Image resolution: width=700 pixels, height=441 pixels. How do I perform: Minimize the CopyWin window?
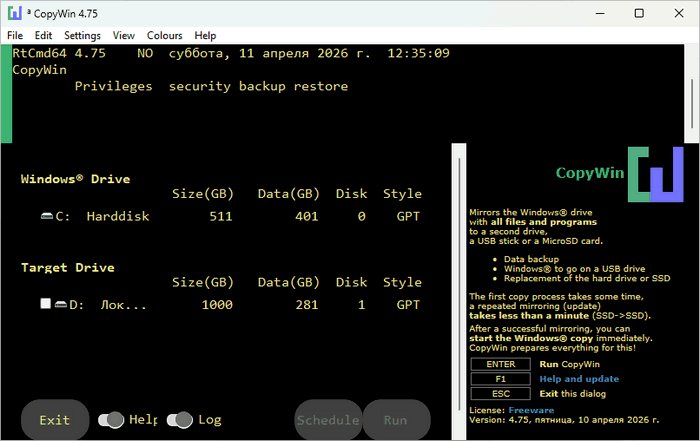[600, 13]
